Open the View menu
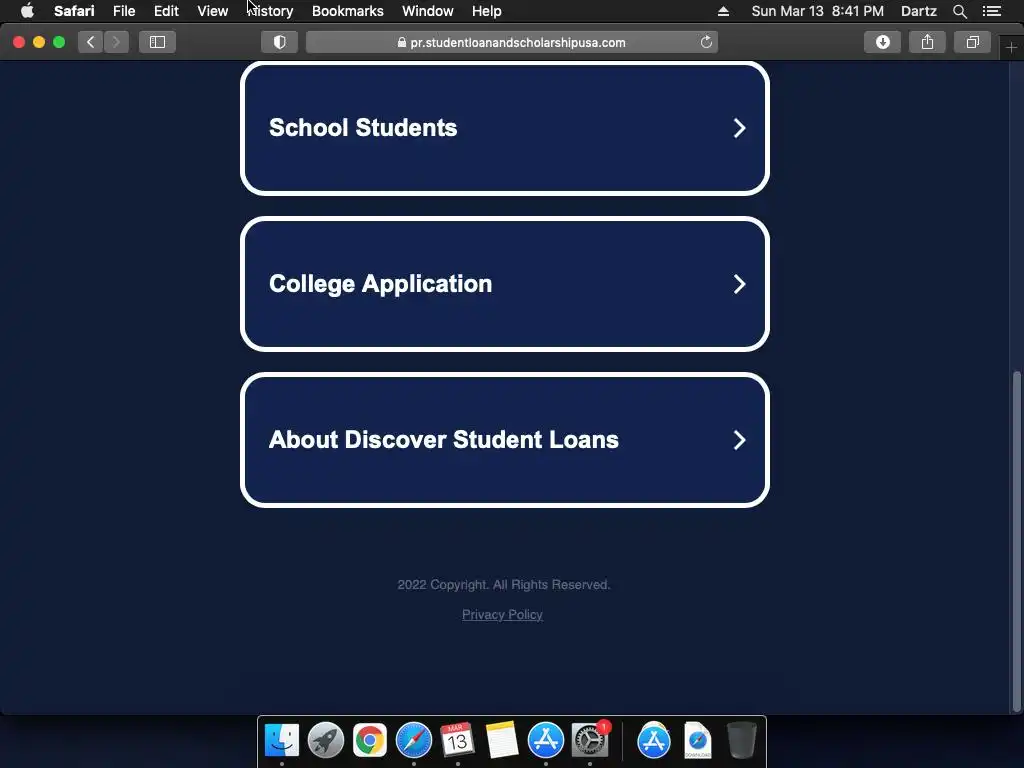Viewport: 1024px width, 768px height. coord(212,11)
